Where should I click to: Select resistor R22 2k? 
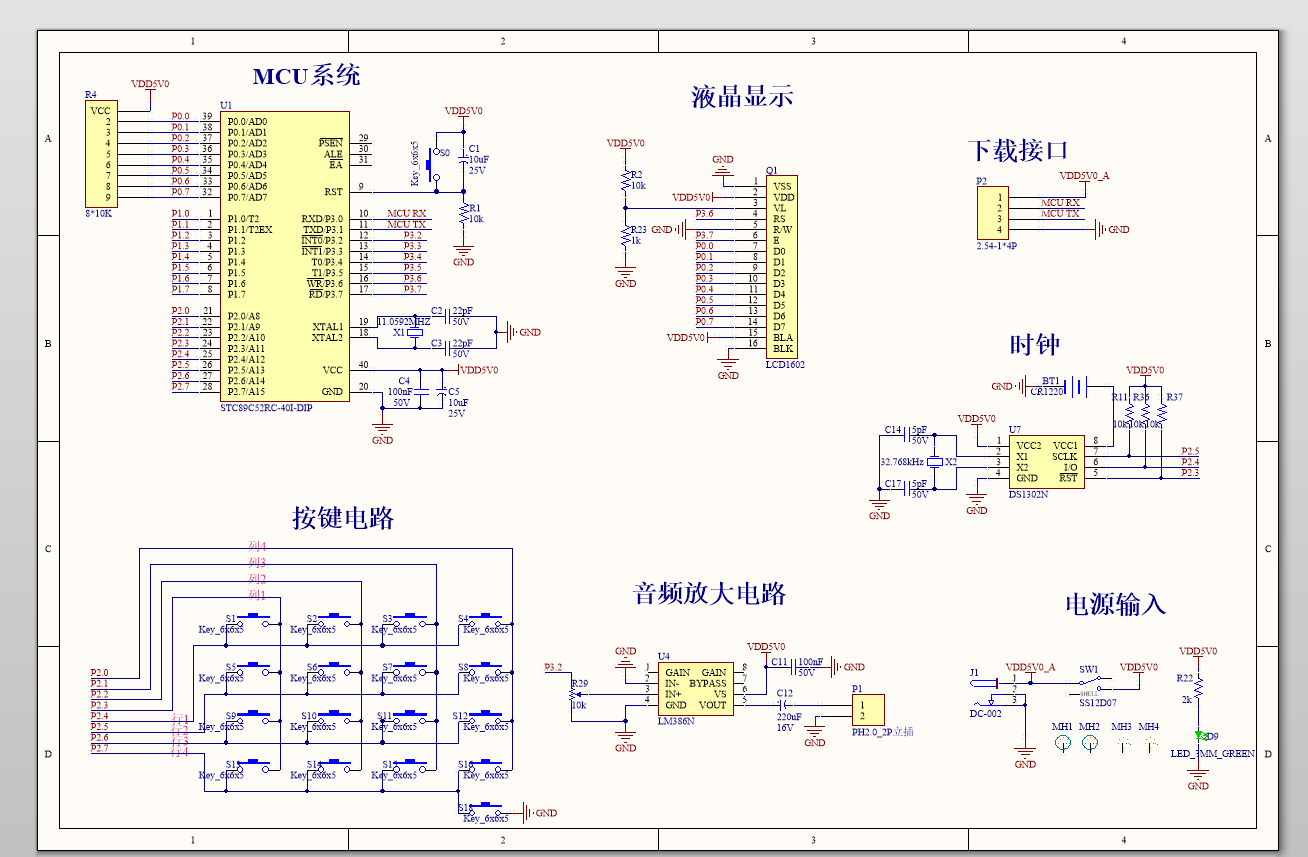click(x=1198, y=686)
